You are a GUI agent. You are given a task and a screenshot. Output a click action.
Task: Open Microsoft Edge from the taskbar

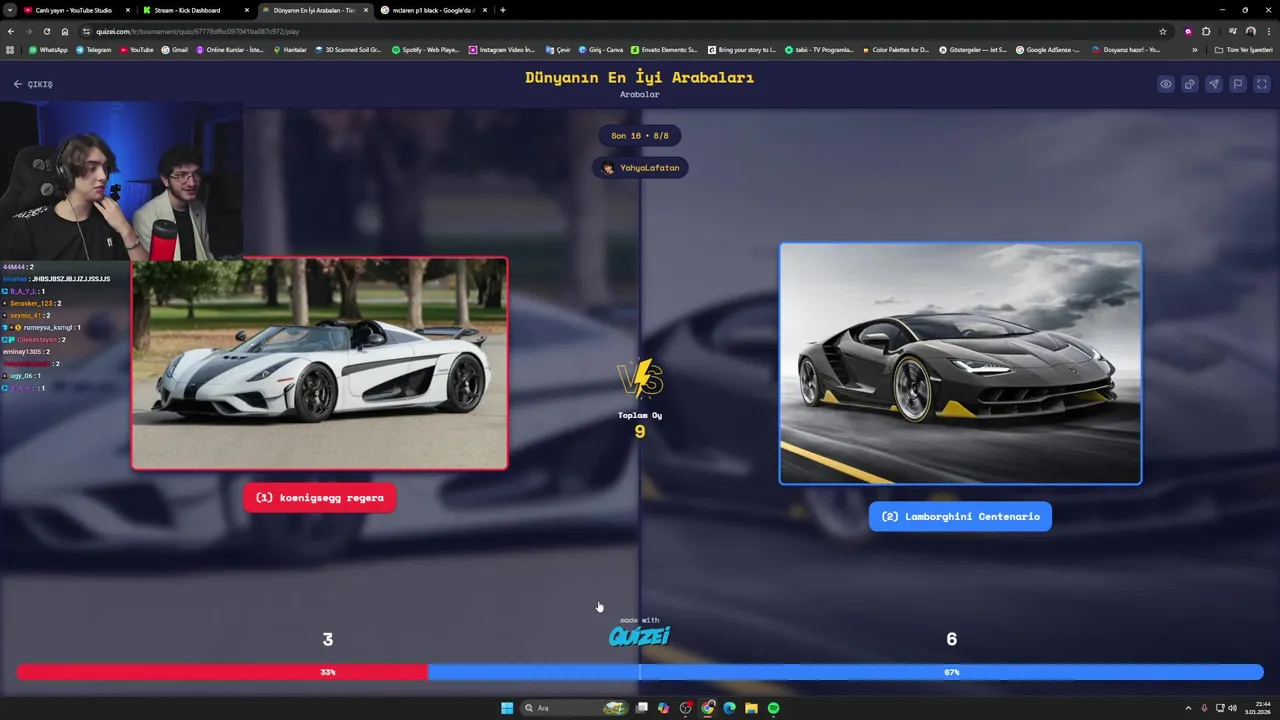pyautogui.click(x=729, y=708)
